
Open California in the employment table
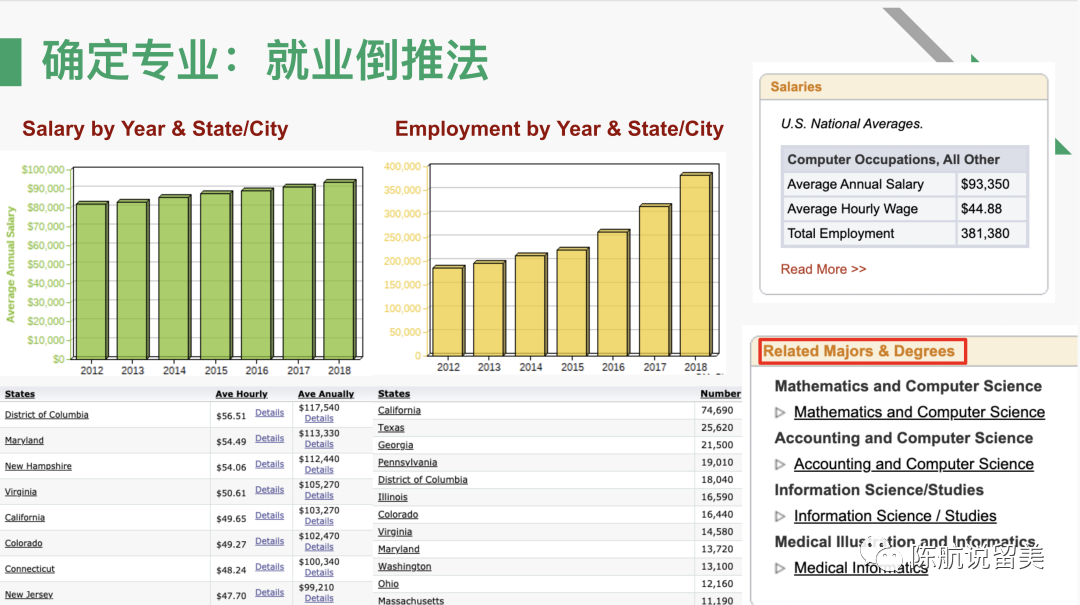point(399,410)
